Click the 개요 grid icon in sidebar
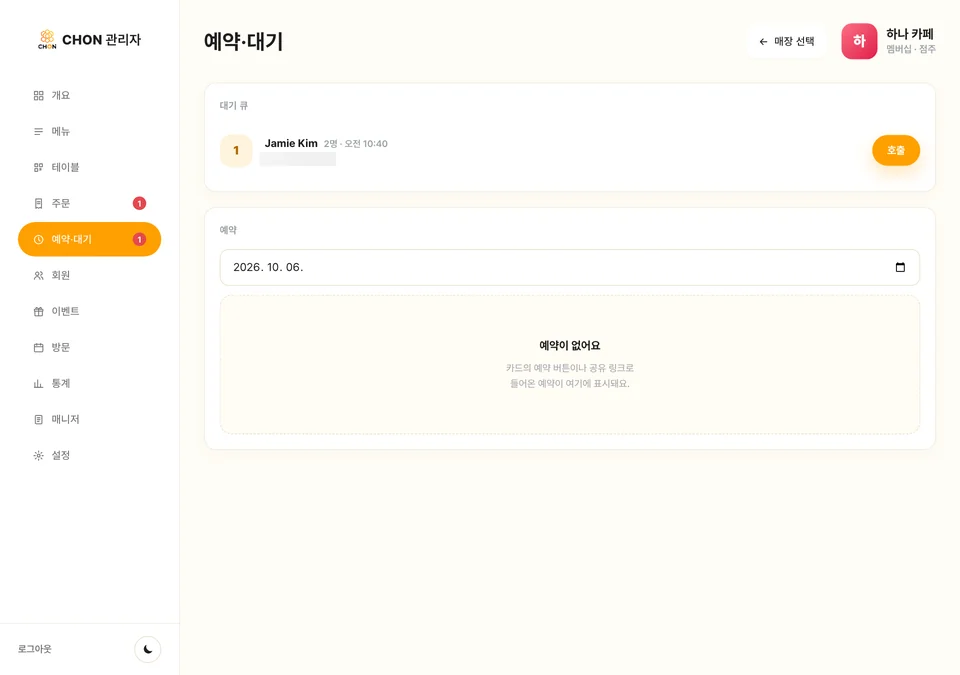The image size is (960, 675). click(x=39, y=96)
